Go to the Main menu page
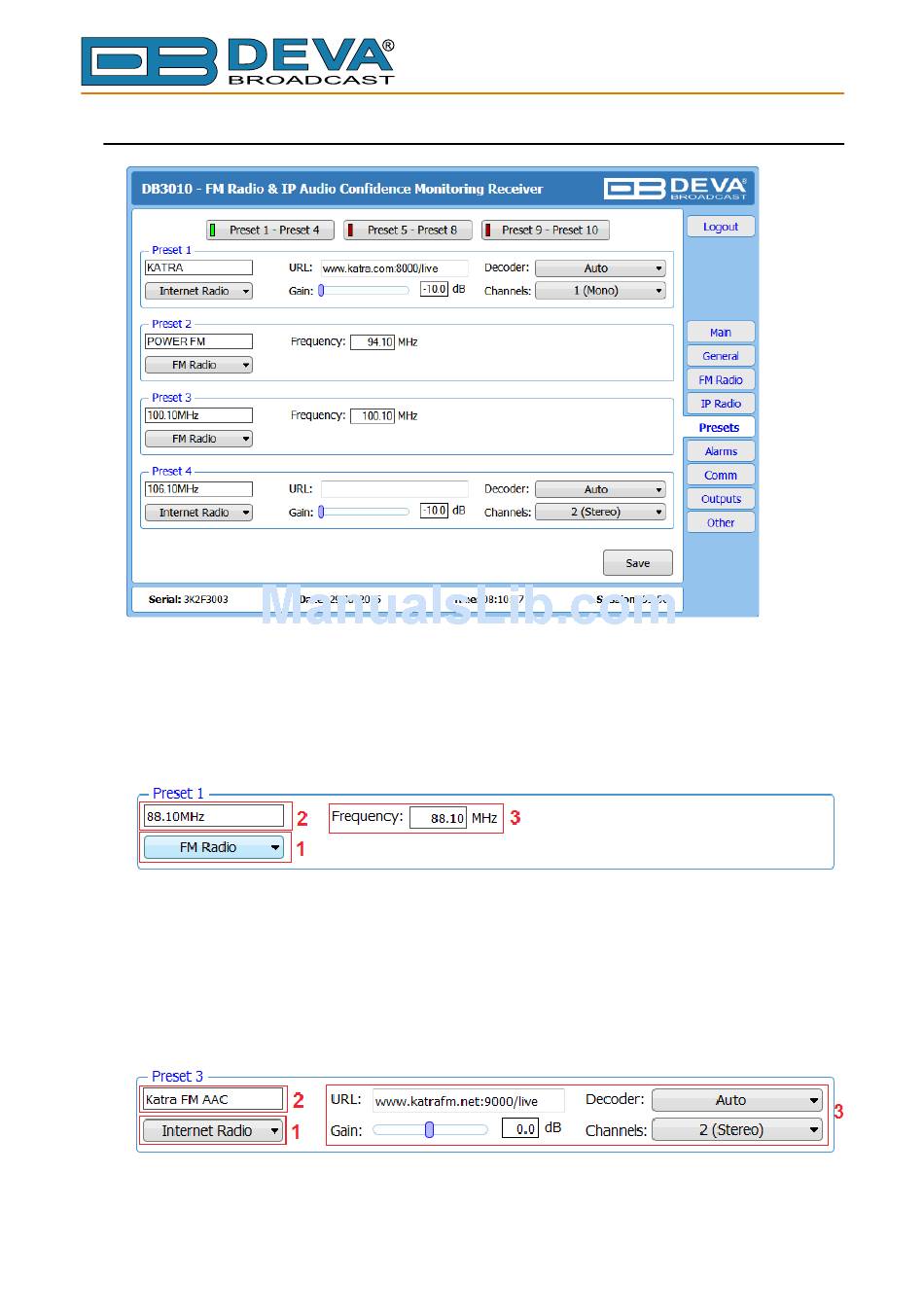Screen dimensions: 924x1316 coord(721,333)
